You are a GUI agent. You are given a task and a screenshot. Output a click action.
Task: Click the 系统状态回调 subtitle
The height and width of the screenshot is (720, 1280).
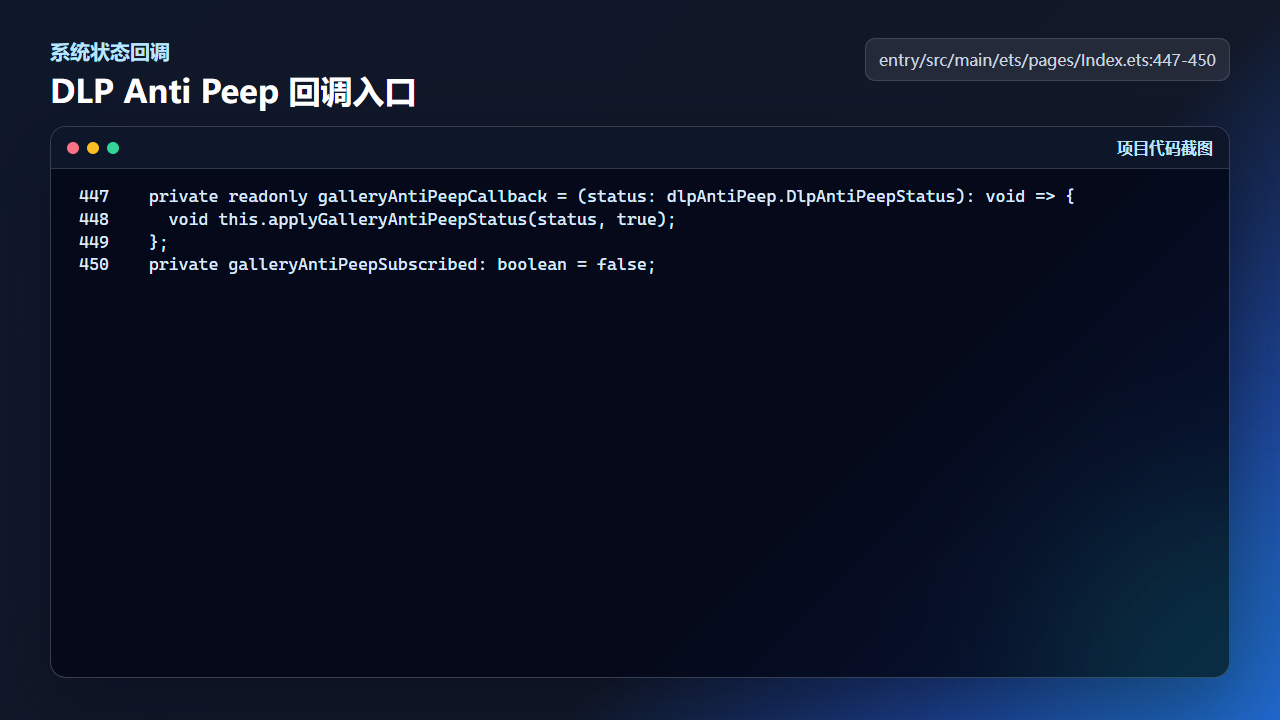click(110, 53)
